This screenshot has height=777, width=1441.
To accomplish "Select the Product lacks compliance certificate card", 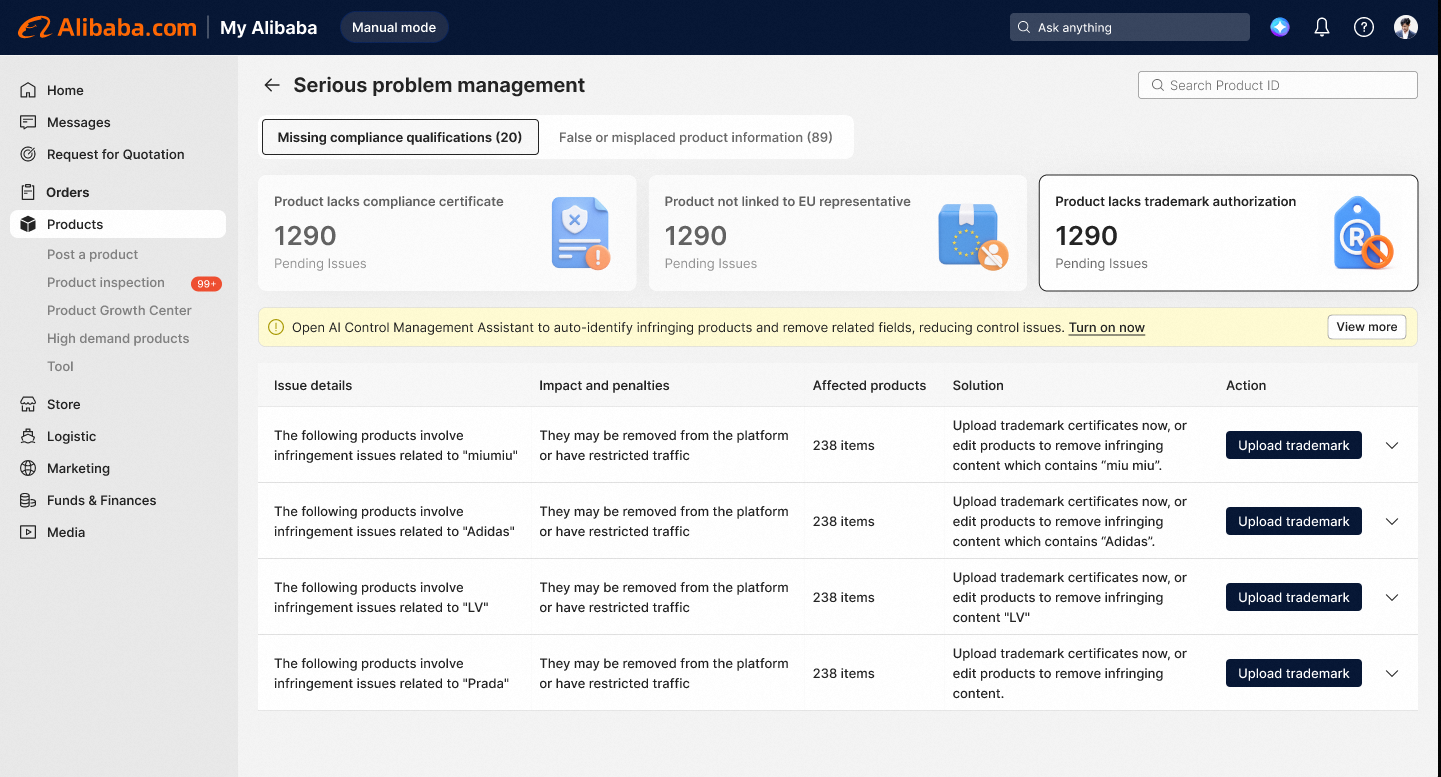I will coord(447,233).
